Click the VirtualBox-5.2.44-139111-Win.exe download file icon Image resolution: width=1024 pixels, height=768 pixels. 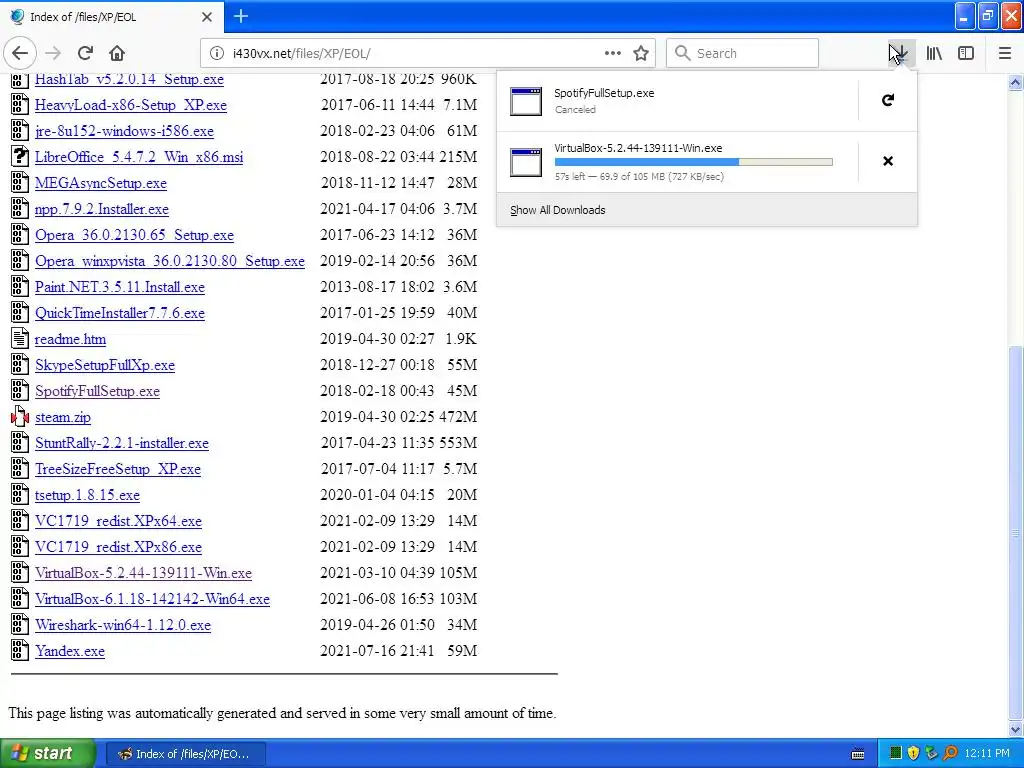(526, 162)
